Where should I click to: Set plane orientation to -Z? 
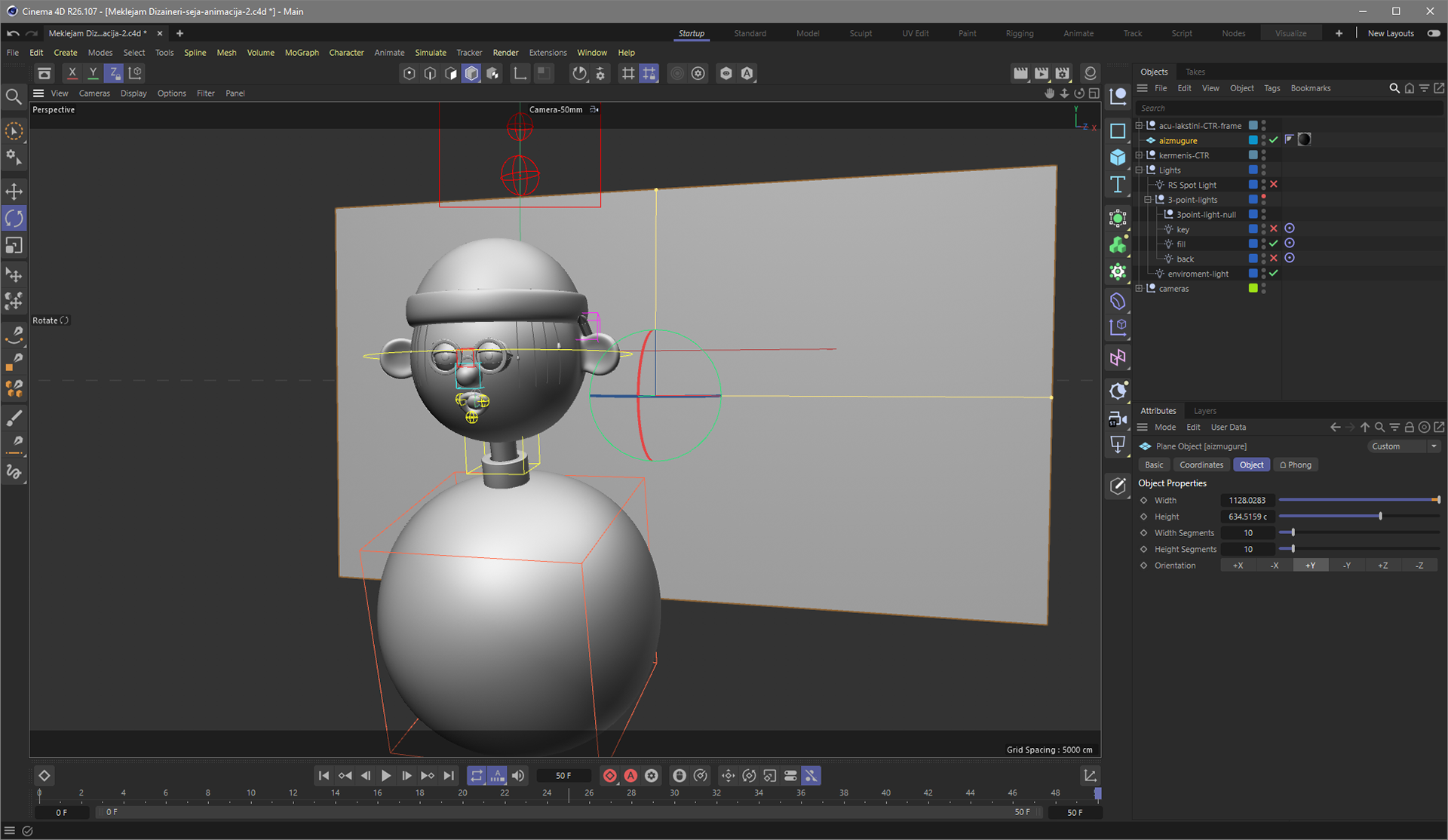tap(1419, 566)
